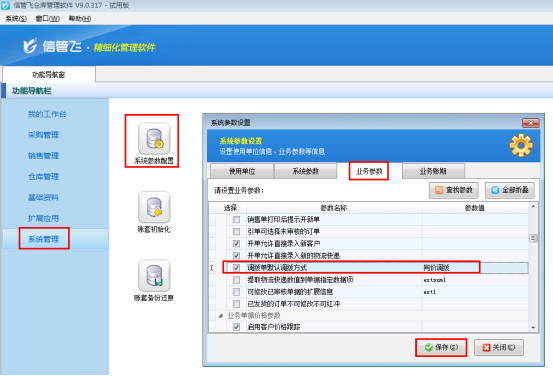Image resolution: width=553 pixels, height=376 pixels.
Task: Collapse the 业务单据价格参数 group
Action: [220, 316]
